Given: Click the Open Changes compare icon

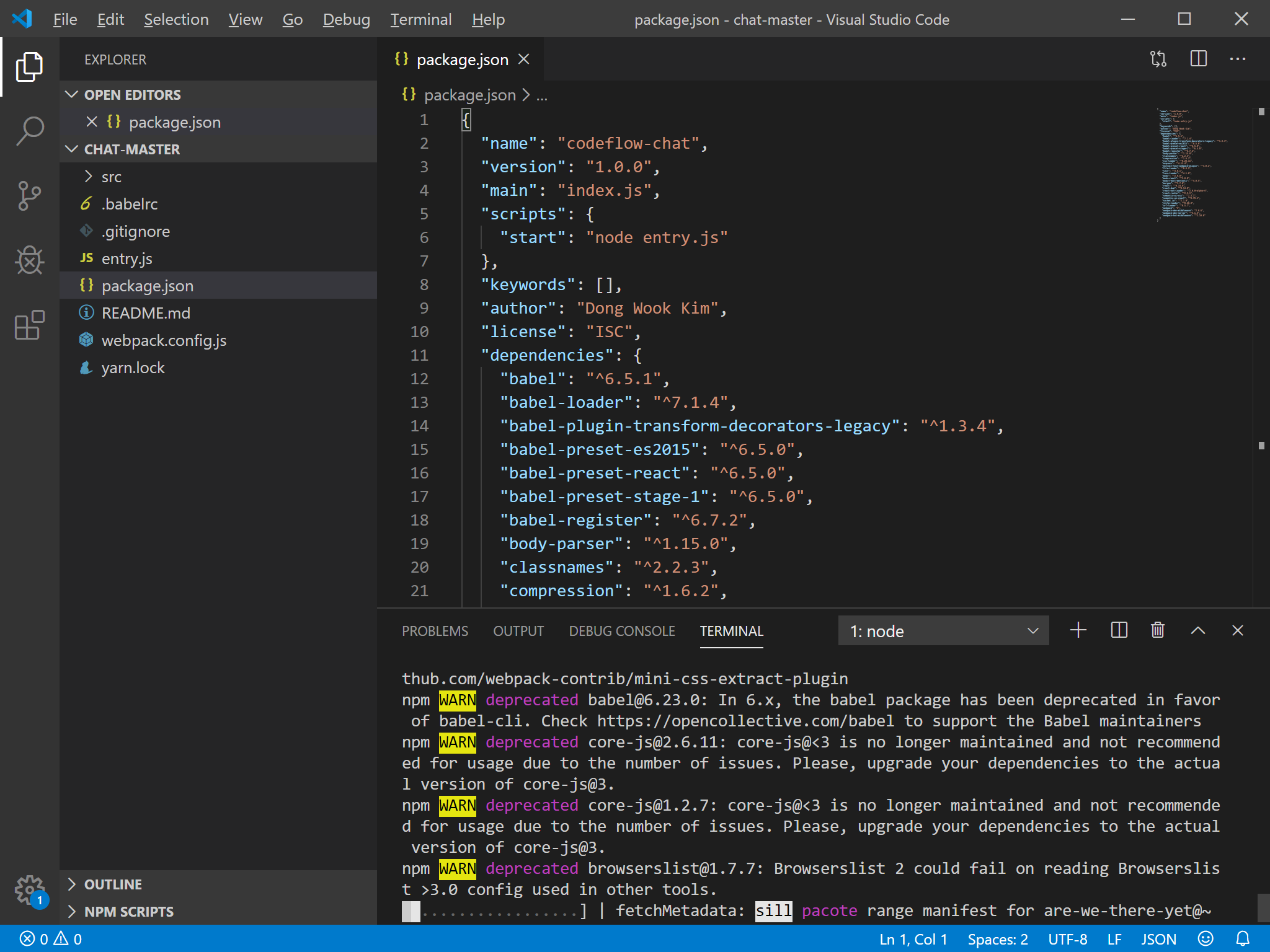Looking at the screenshot, I should point(1158,59).
